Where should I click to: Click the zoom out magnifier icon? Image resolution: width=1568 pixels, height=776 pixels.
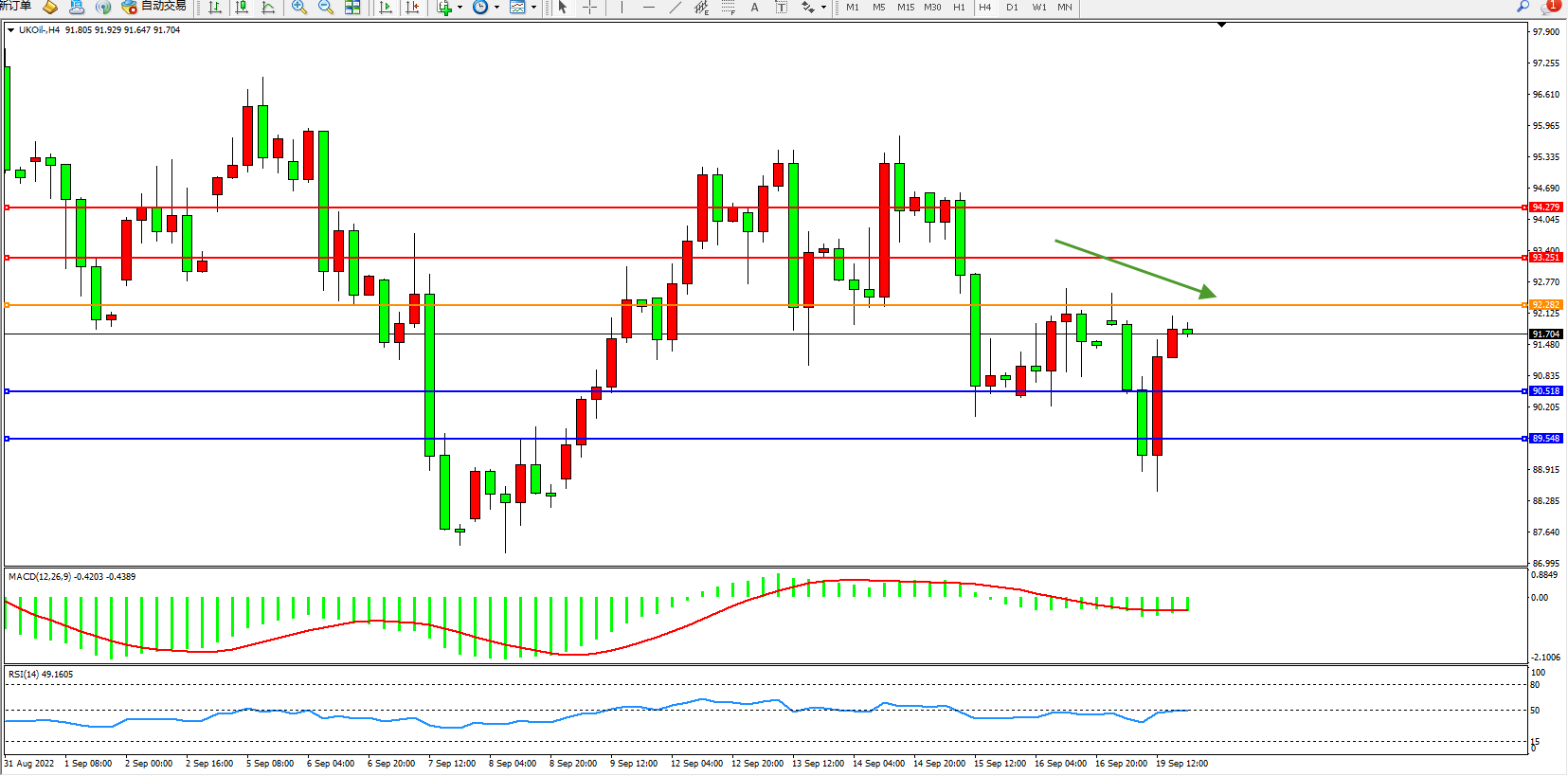click(x=326, y=8)
